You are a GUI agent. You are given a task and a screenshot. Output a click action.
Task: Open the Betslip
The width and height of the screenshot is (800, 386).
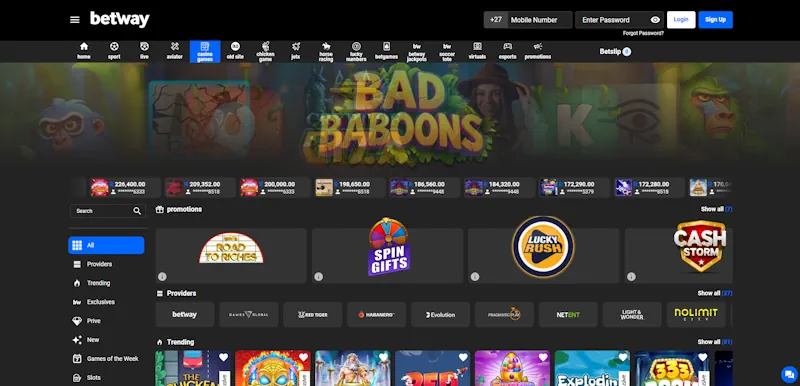tap(615, 52)
